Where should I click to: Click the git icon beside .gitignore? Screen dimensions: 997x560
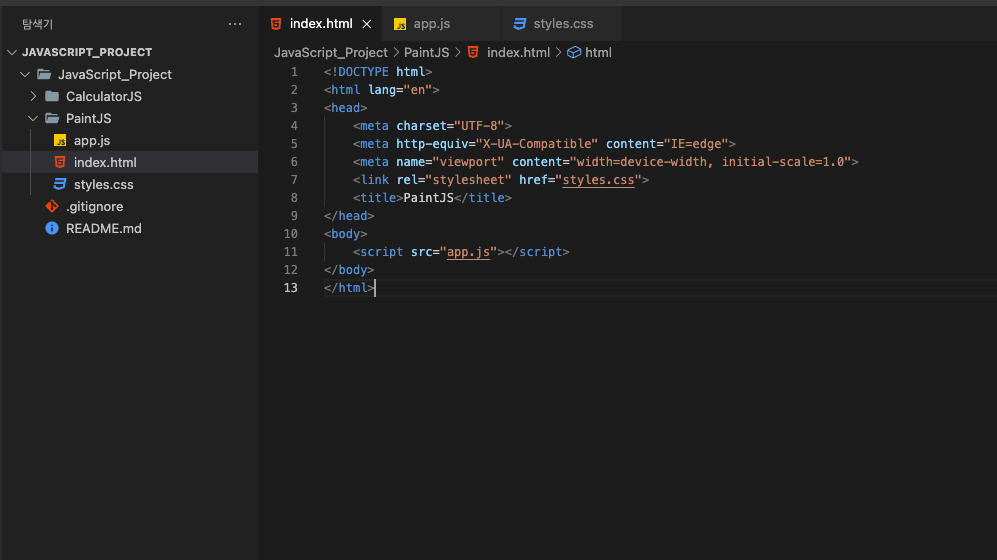tap(52, 206)
